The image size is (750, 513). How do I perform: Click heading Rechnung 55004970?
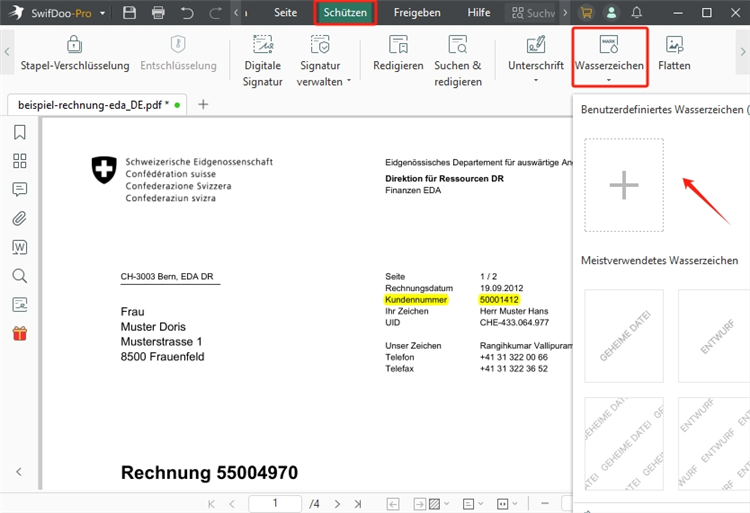coord(210,472)
